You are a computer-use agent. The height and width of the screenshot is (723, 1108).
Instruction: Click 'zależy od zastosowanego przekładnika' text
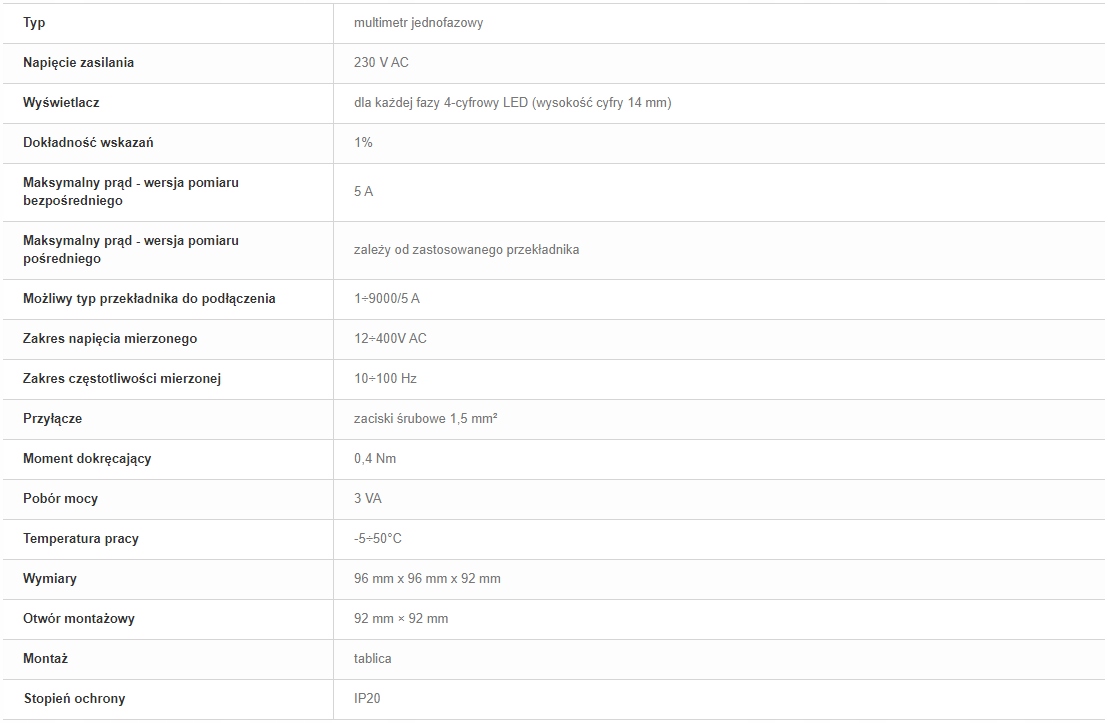coord(466,249)
